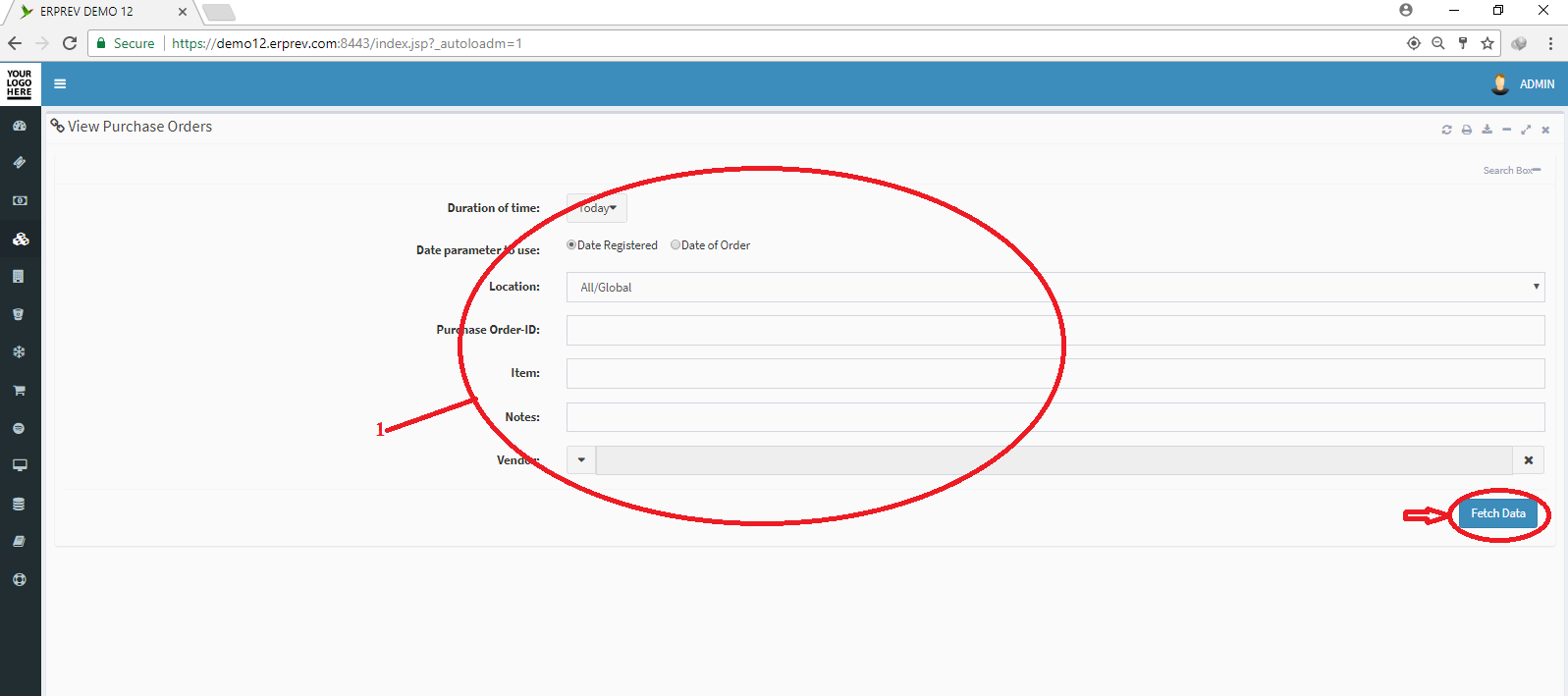Open the building sidebar icon
Image resolution: width=1568 pixels, height=696 pixels.
19,277
